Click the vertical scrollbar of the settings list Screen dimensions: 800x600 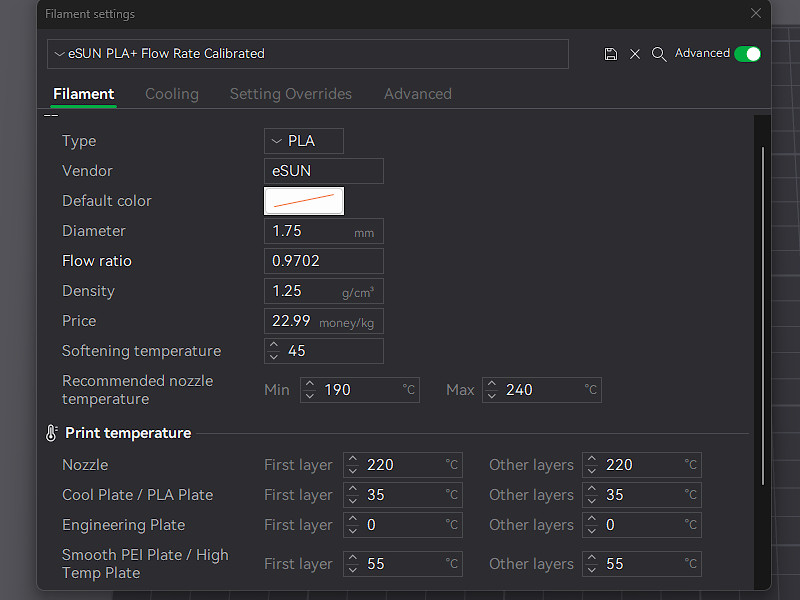763,316
